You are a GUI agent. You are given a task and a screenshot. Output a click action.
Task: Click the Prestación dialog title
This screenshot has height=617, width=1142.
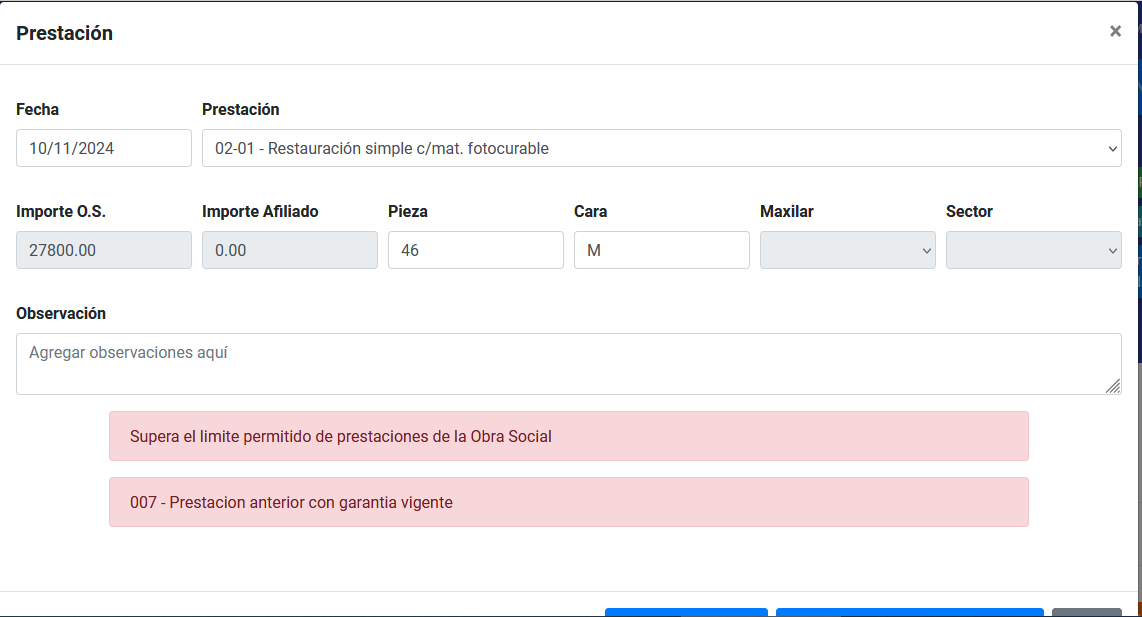64,32
